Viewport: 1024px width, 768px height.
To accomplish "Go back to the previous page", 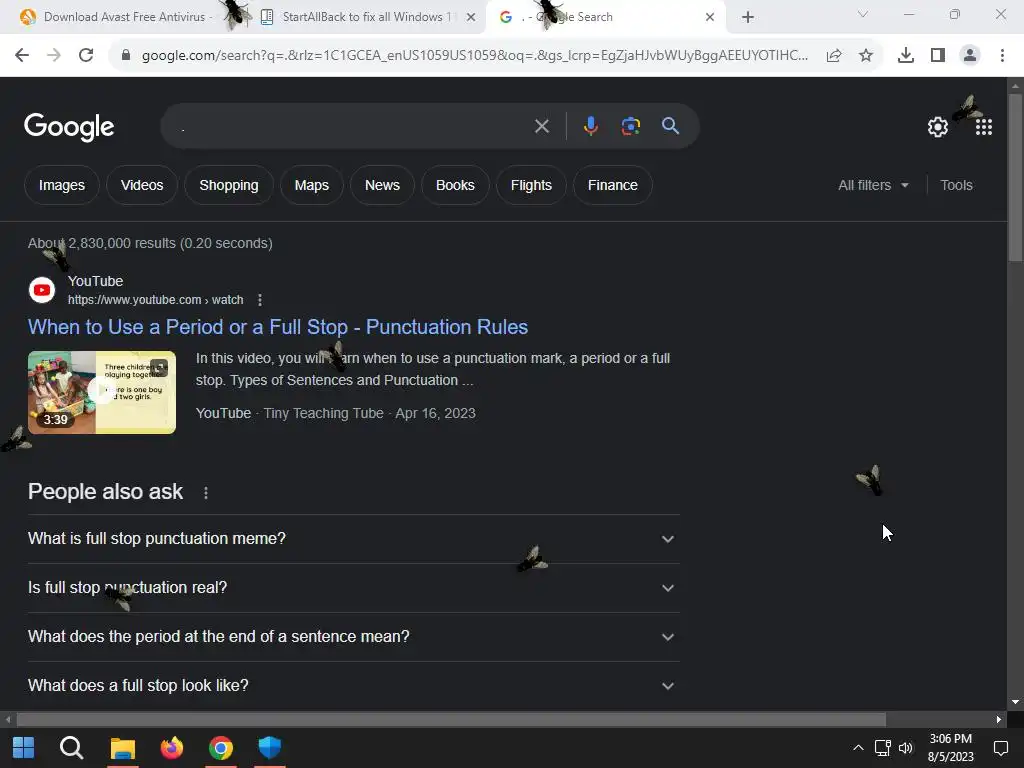I will [22, 56].
